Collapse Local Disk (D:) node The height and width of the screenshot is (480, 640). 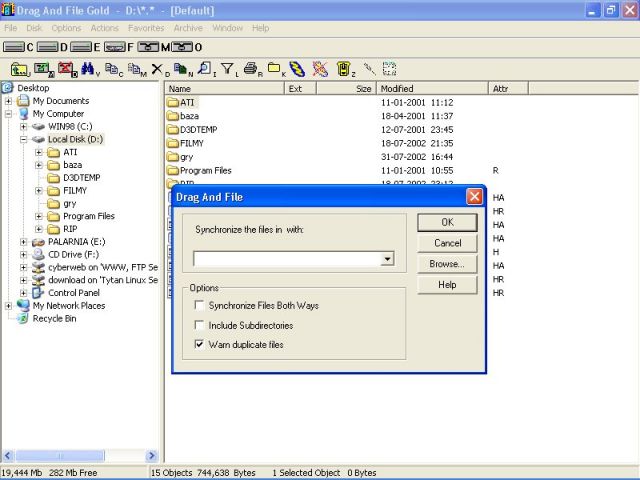tap(23, 139)
